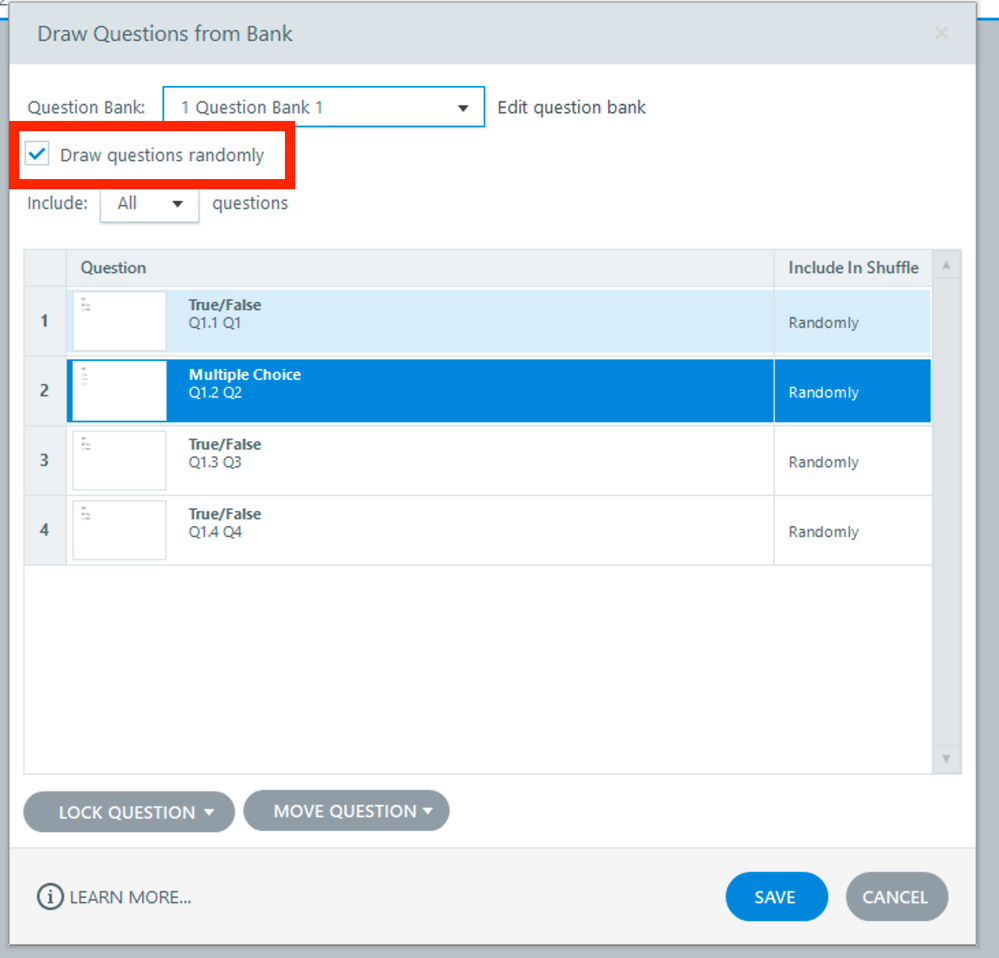Click the Learn More info icon

click(50, 897)
